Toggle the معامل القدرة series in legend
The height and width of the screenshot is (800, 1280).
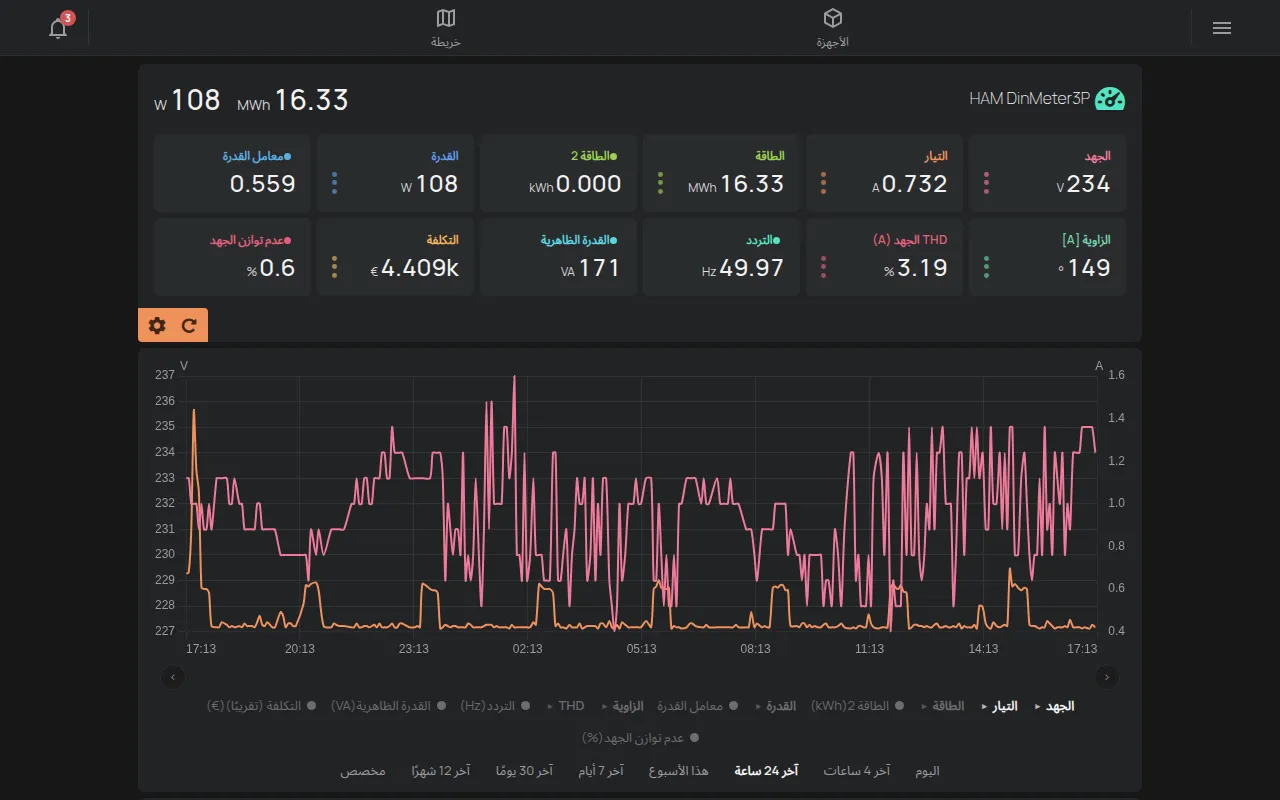click(697, 706)
